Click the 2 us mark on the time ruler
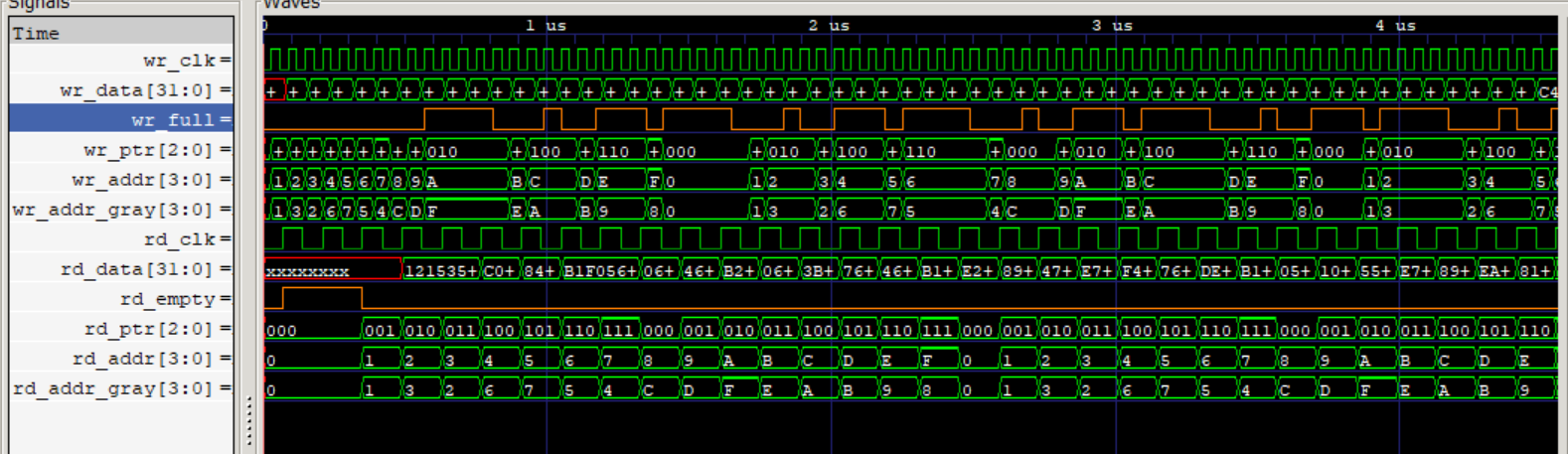The image size is (1568, 454). pos(829,26)
